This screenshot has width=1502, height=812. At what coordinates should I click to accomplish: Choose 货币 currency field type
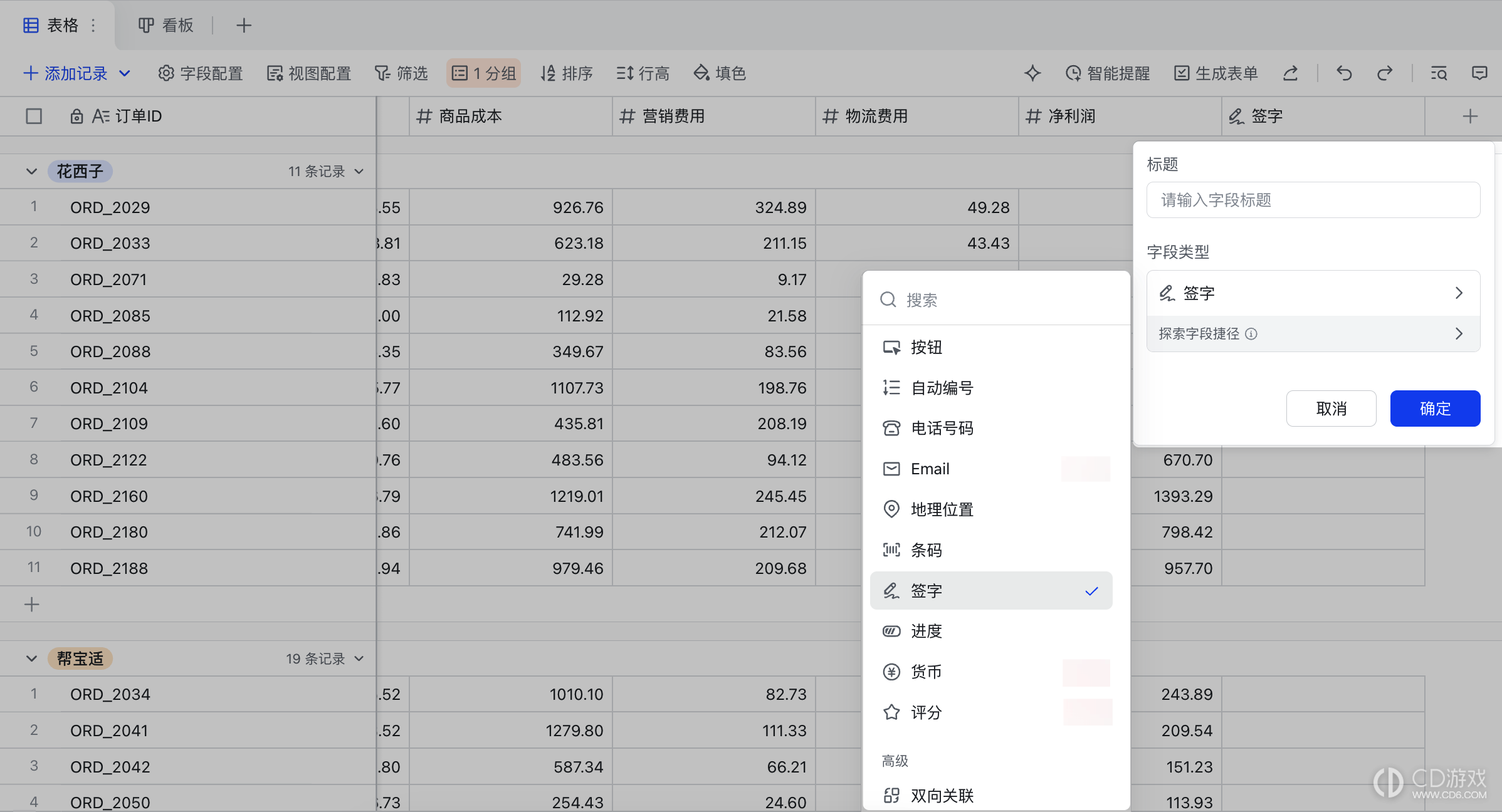click(991, 672)
